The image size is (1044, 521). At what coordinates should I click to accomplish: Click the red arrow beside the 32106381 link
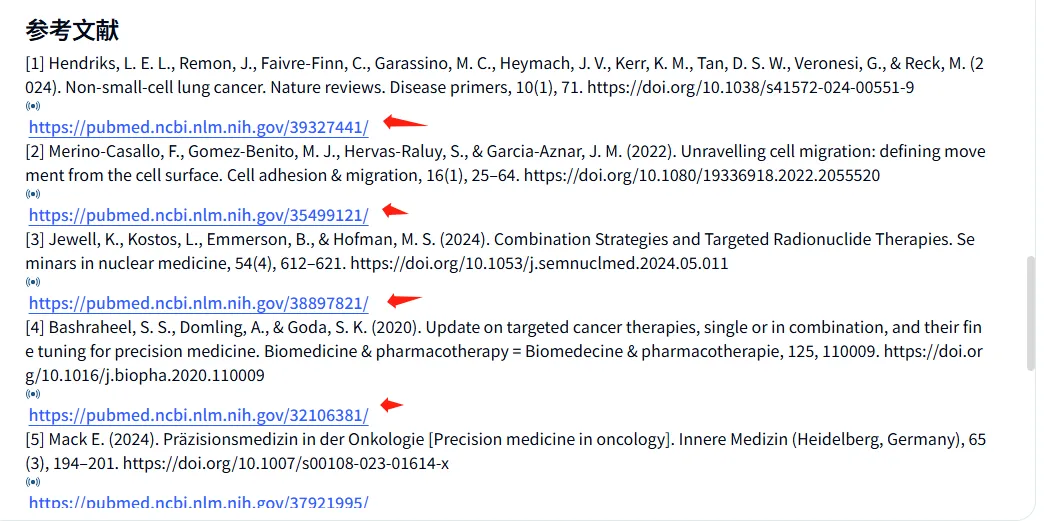(392, 404)
